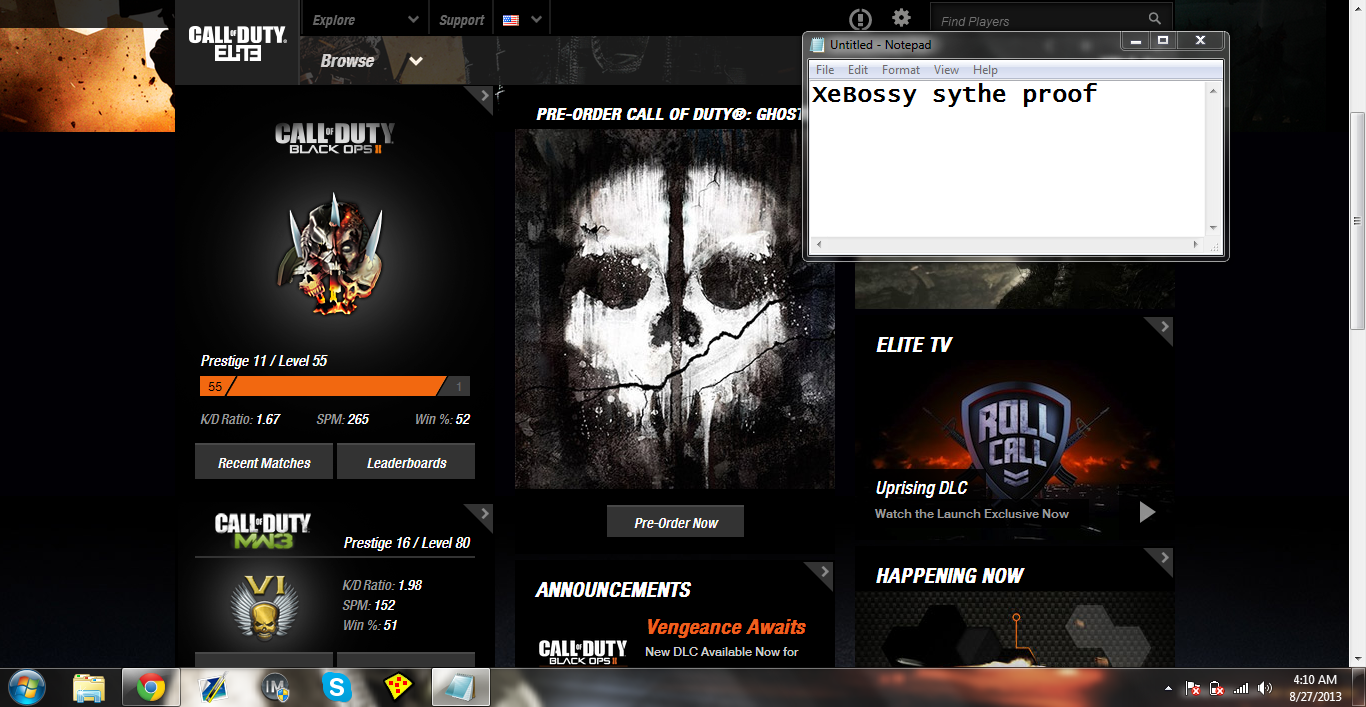This screenshot has height=707, width=1366.
Task: Click the taskbar clock showing 4:10 AM
Action: coord(1314,688)
